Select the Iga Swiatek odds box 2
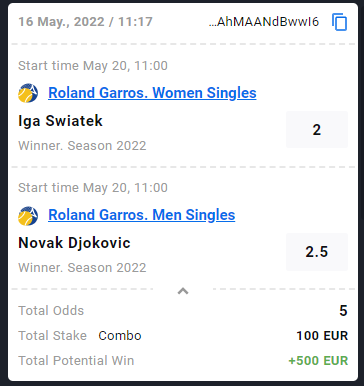This screenshot has height=386, width=364. point(317,130)
